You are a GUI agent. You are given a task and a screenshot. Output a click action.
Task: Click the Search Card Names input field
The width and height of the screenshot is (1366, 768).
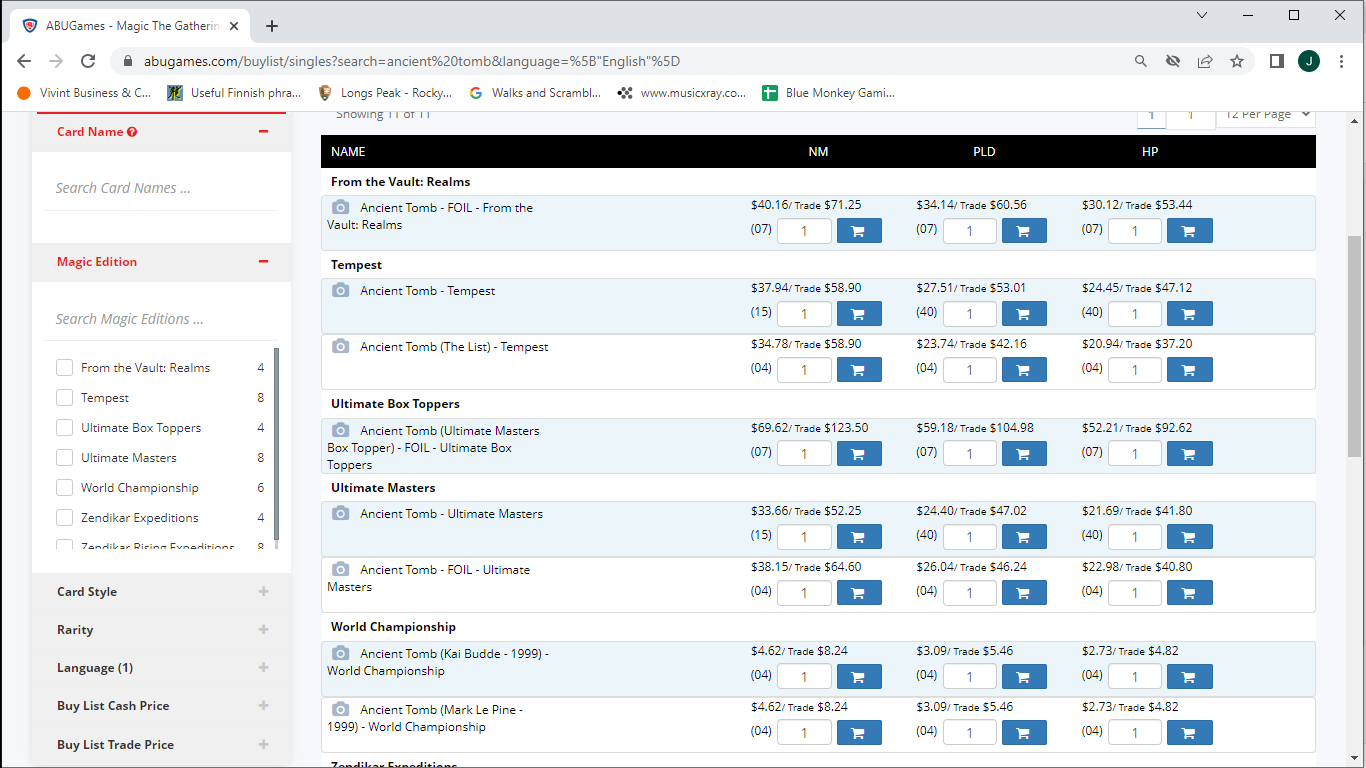pyautogui.click(x=160, y=188)
